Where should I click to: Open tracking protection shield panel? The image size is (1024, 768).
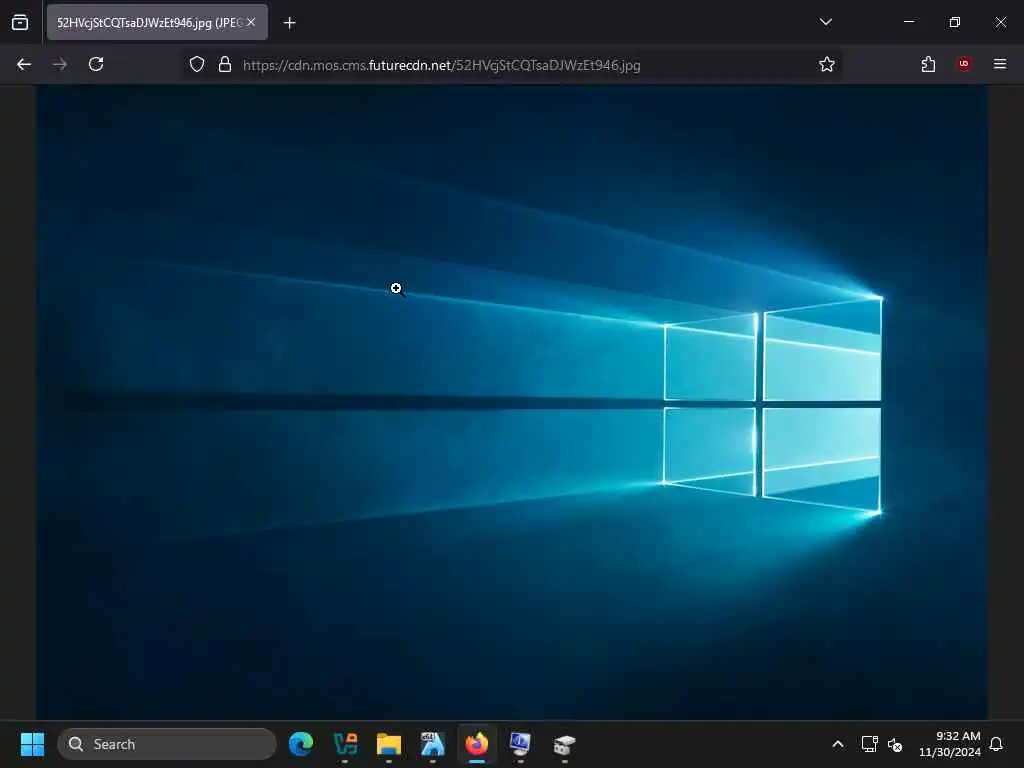pos(197,64)
